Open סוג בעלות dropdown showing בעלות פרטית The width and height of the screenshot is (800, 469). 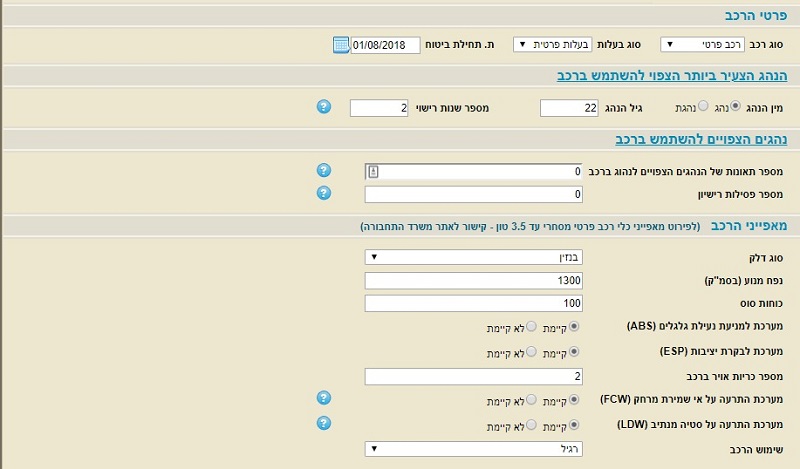553,44
